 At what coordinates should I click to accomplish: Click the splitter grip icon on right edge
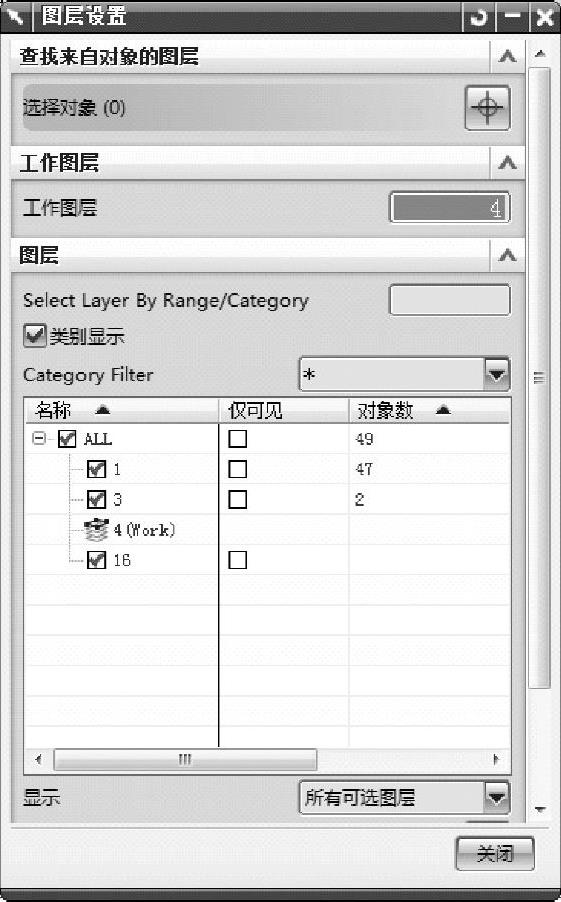tap(539, 378)
